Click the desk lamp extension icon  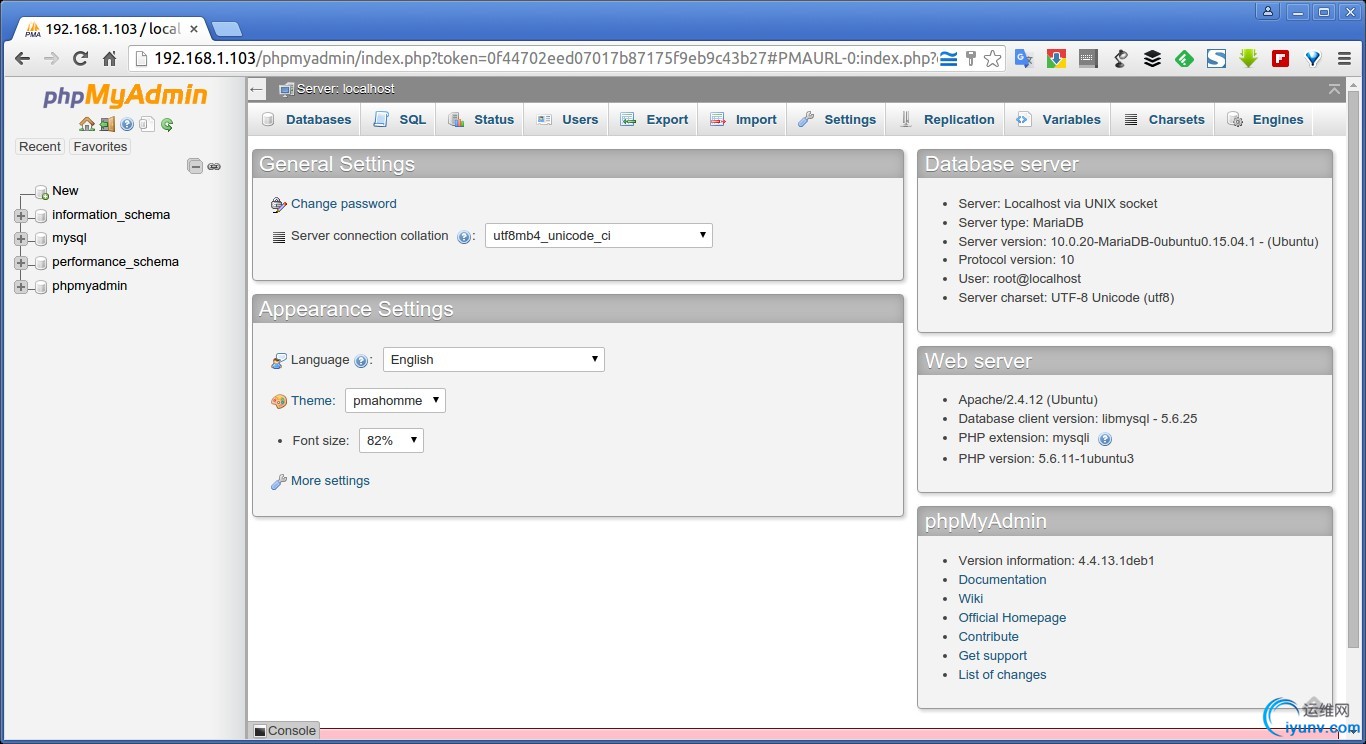click(1120, 59)
